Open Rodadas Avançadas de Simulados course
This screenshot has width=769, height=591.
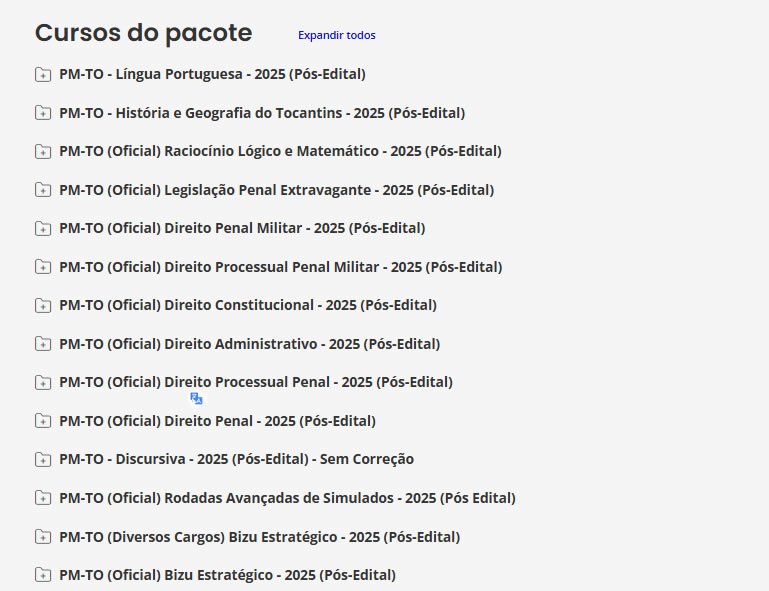(x=287, y=498)
